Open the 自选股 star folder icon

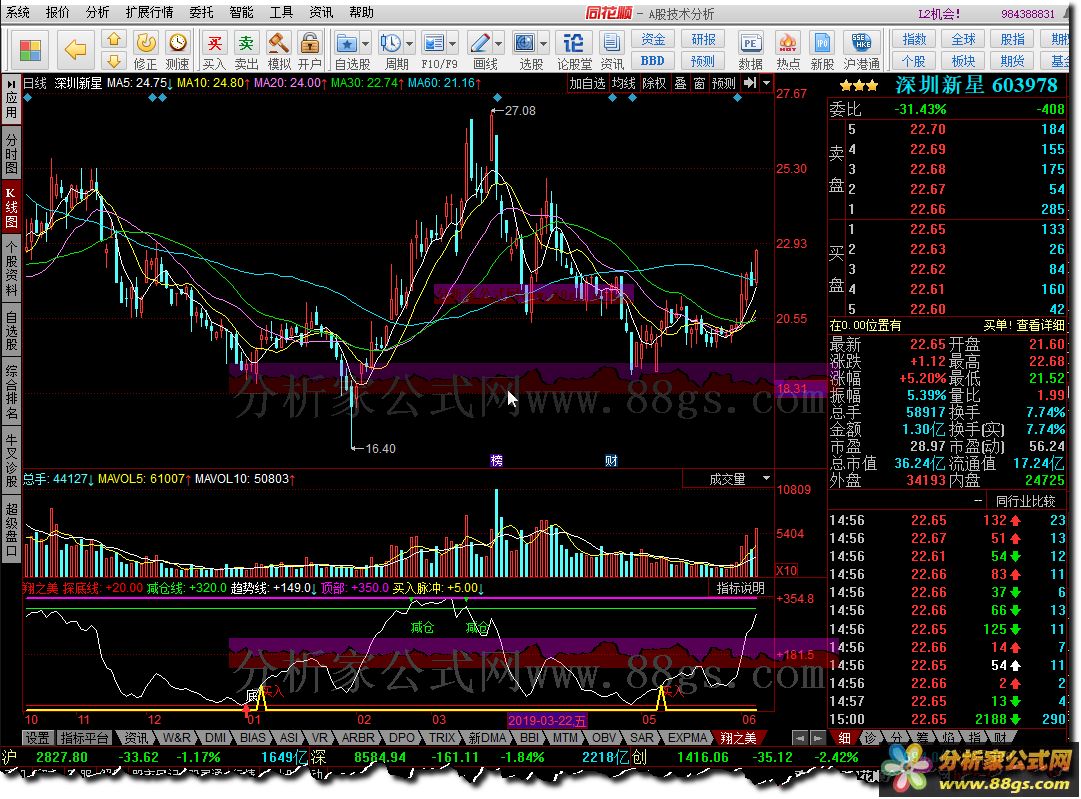coord(347,43)
